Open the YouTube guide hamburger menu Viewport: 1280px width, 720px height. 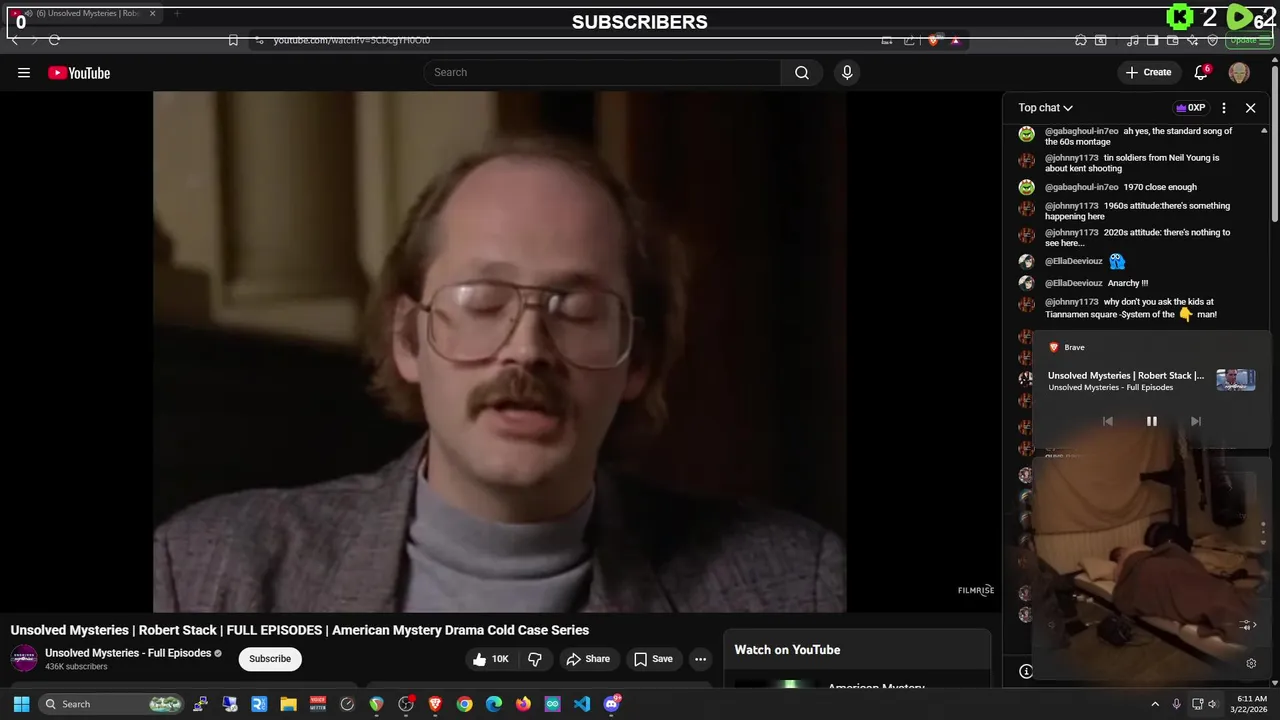coord(24,73)
